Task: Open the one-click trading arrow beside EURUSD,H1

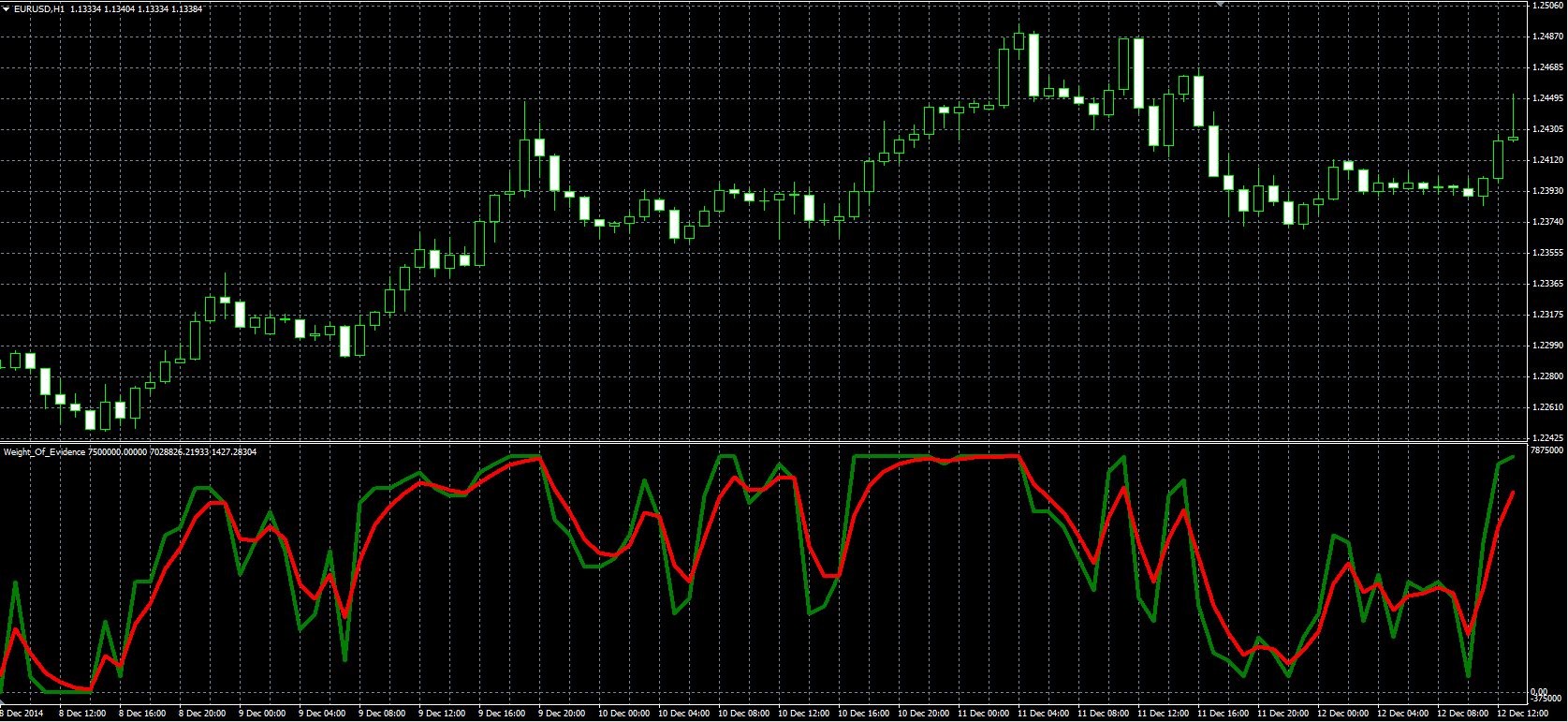Action: point(7,8)
